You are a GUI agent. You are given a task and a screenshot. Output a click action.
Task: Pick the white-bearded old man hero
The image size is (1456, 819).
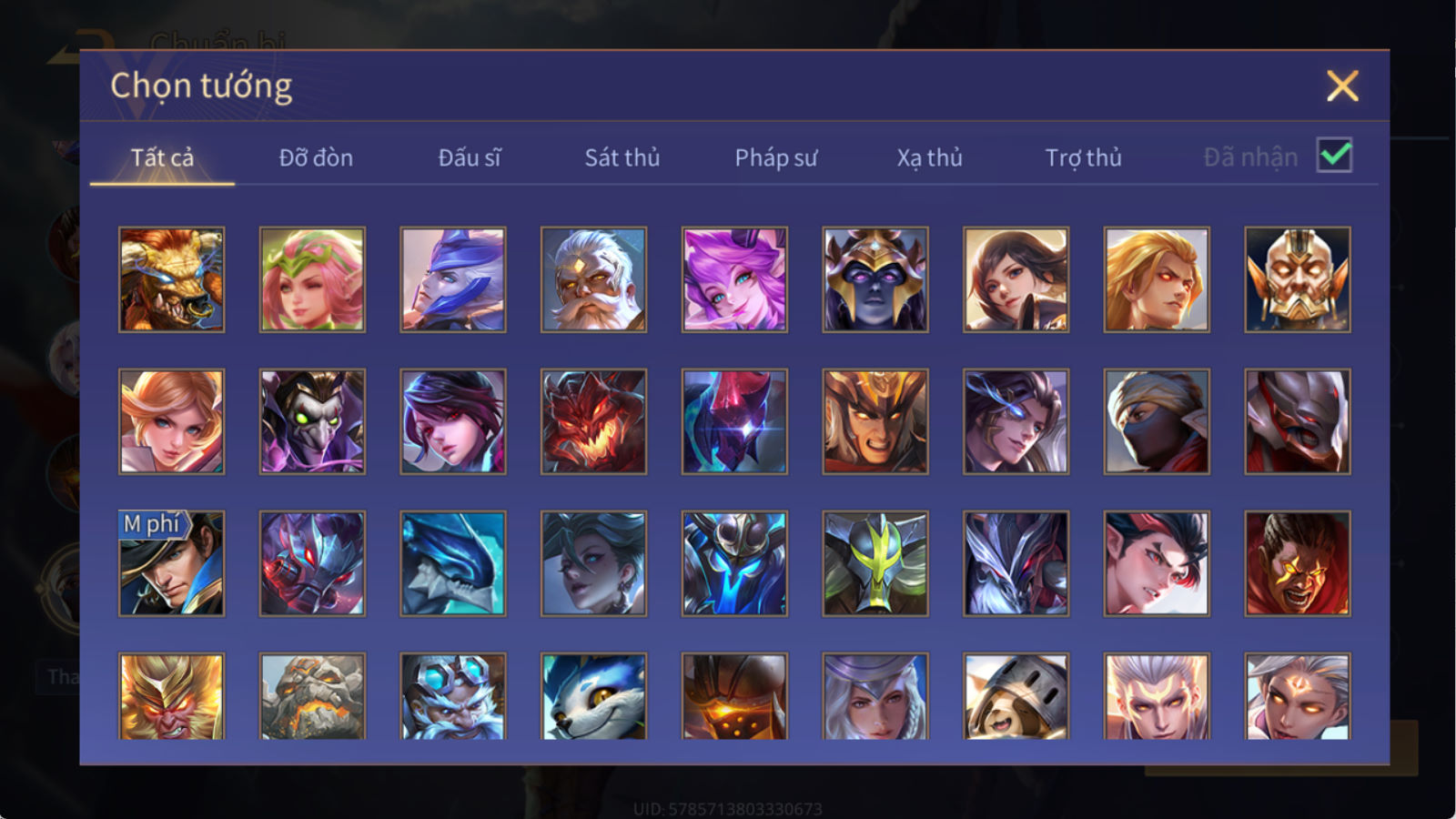[593, 279]
